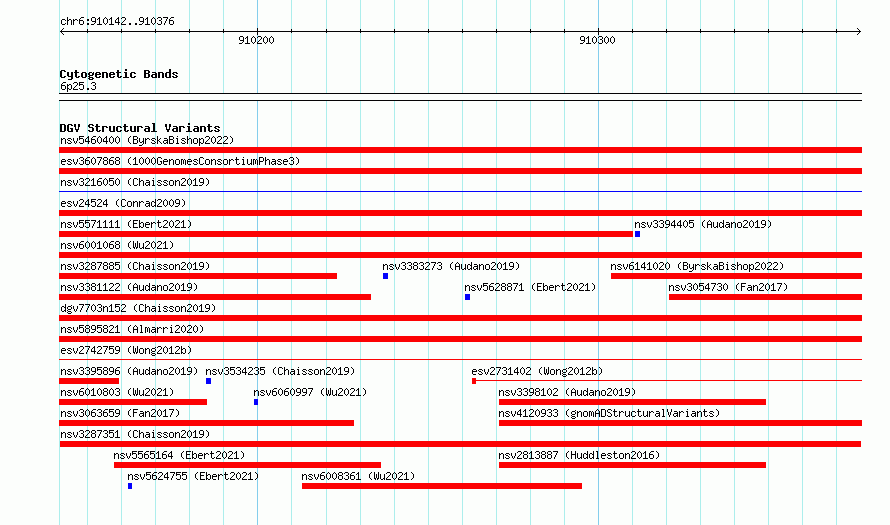The width and height of the screenshot is (890, 525).
Task: Click the red bar under nsv5565164
Action: 247,465
